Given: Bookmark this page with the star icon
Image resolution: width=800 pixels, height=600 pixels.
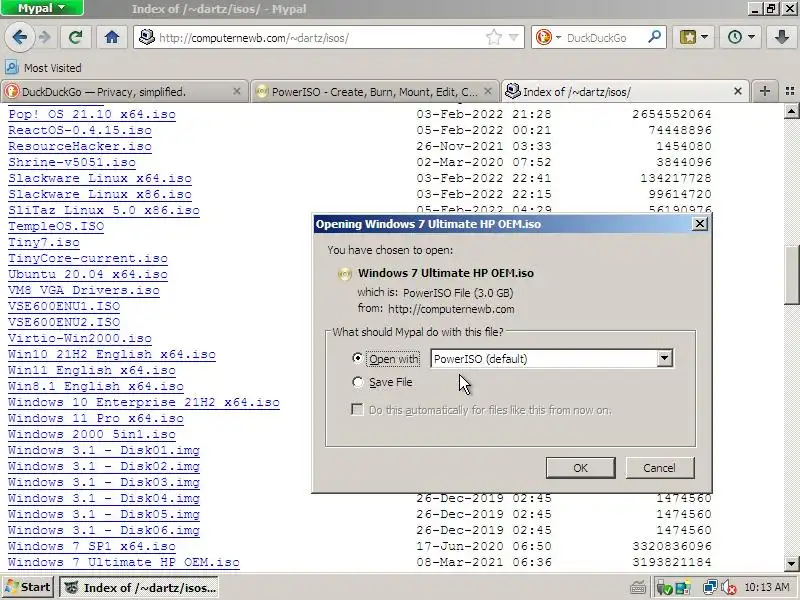Looking at the screenshot, I should point(493,37).
